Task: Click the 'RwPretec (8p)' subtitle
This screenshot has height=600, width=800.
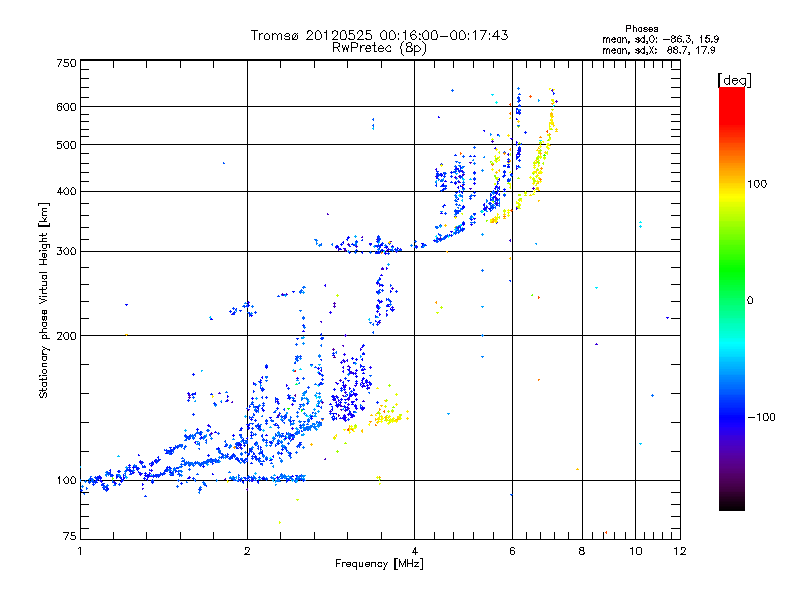Action: (379, 48)
